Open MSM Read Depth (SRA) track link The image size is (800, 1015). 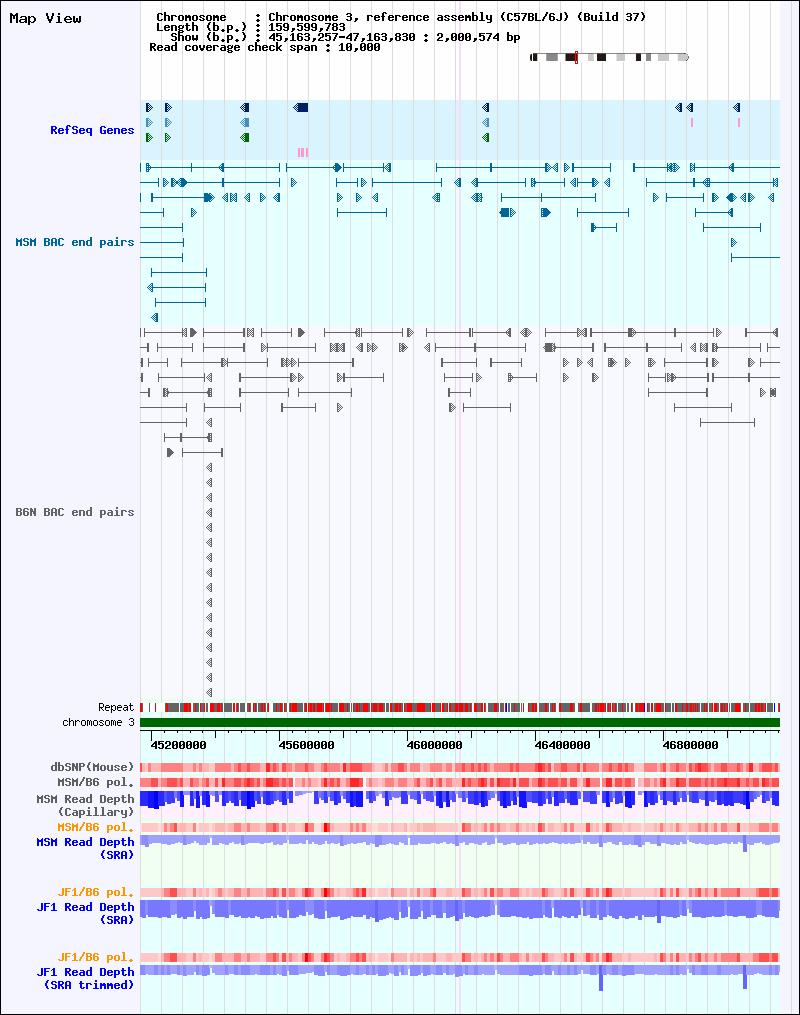[85, 848]
